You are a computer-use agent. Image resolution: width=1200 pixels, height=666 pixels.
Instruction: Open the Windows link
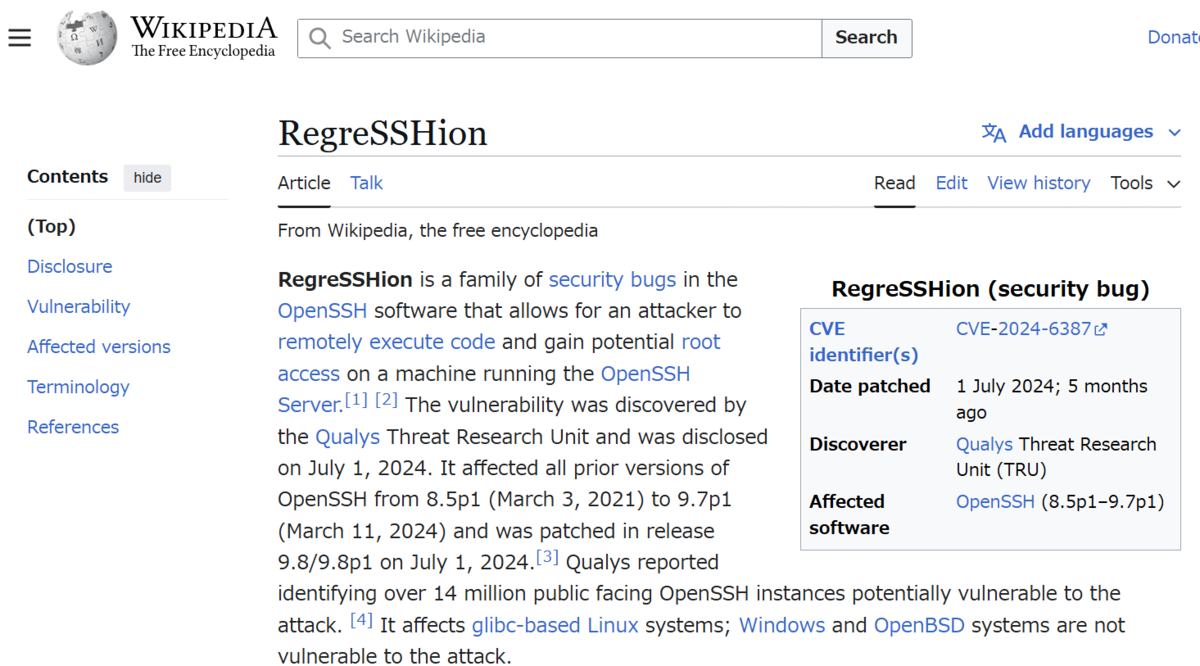pos(782,625)
